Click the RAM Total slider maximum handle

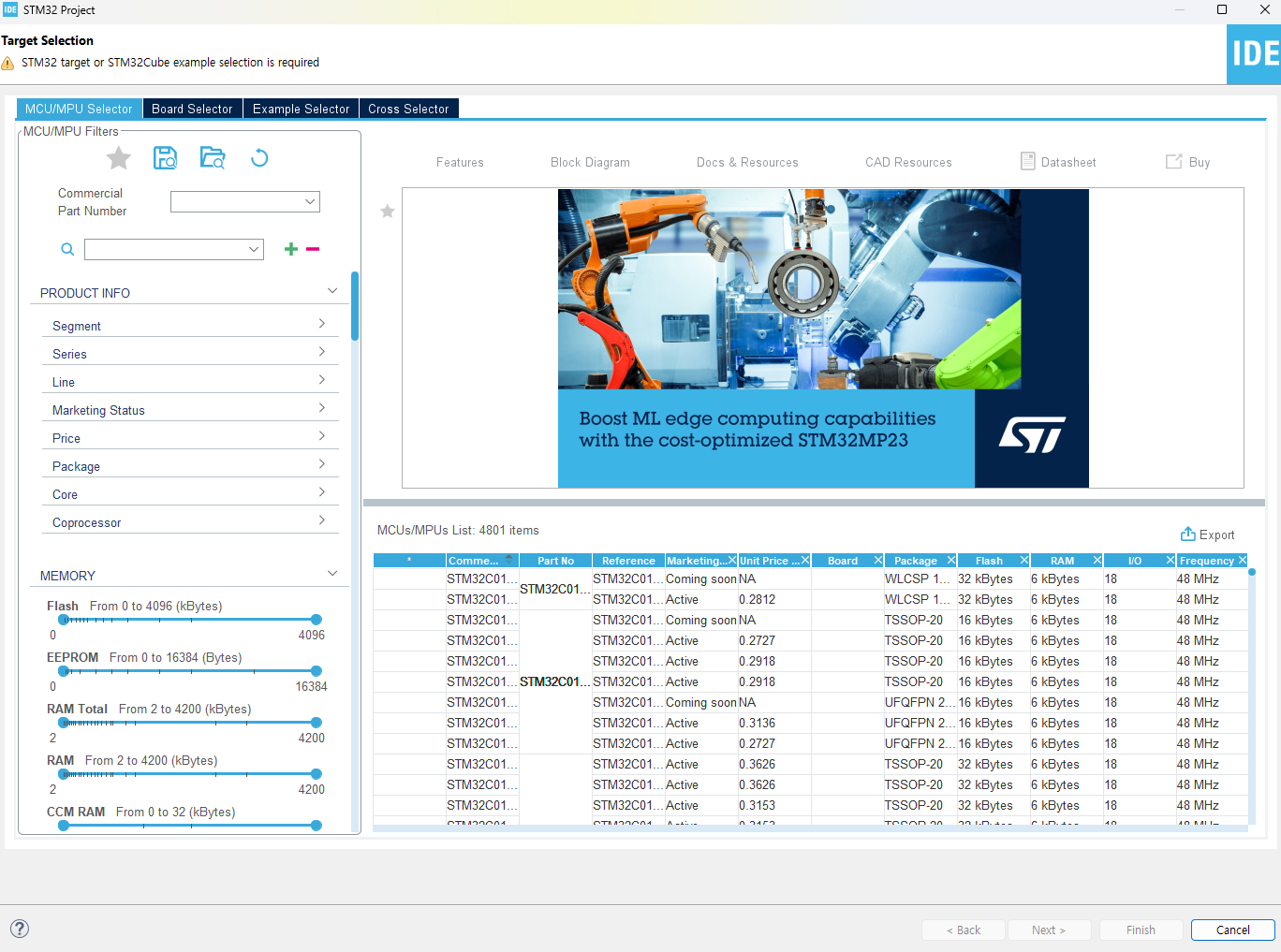(x=317, y=723)
